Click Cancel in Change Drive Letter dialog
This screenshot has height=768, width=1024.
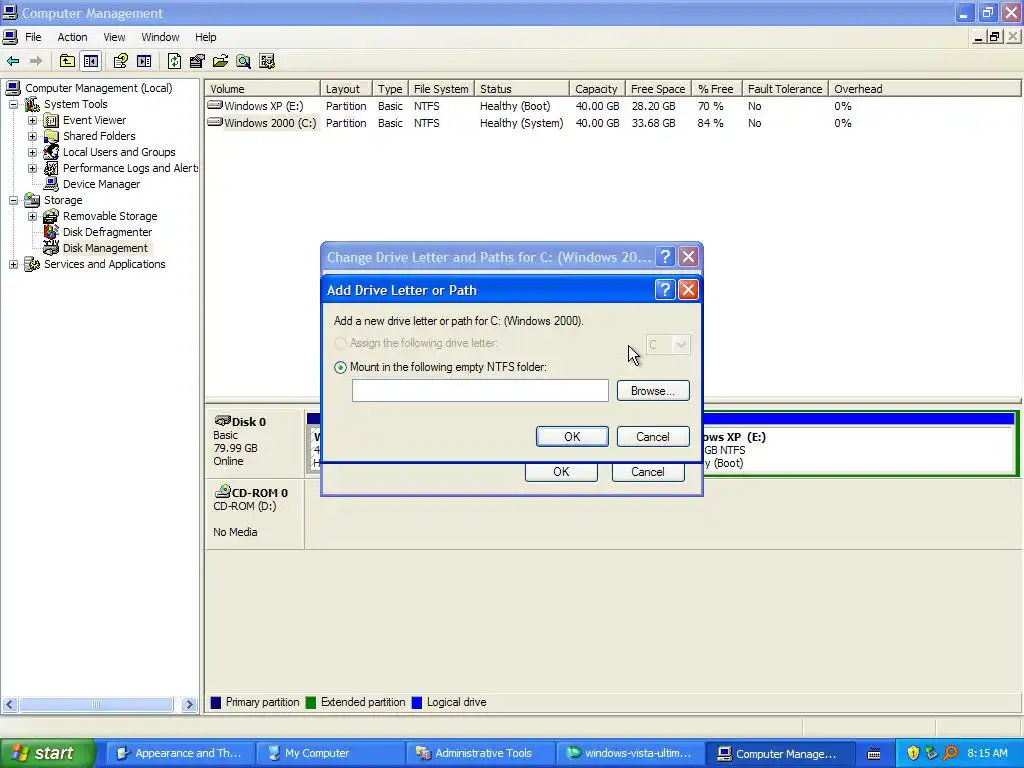click(648, 472)
